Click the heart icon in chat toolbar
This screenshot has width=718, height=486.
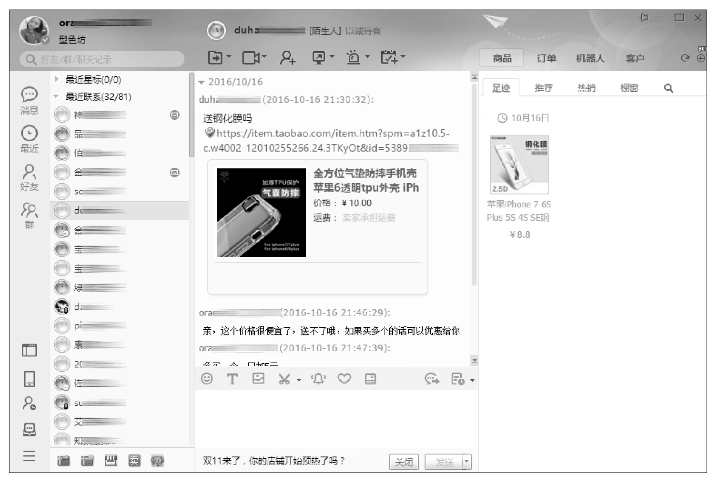click(x=344, y=378)
